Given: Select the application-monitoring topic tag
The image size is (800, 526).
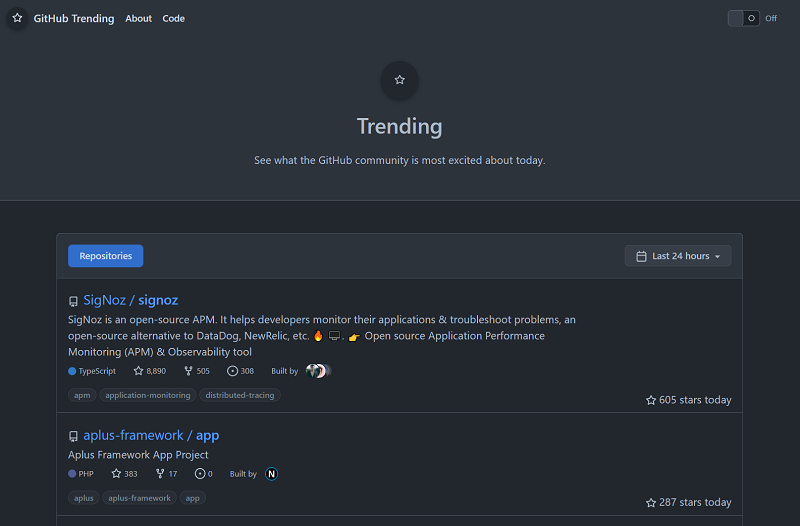Looking at the screenshot, I should pos(148,395).
